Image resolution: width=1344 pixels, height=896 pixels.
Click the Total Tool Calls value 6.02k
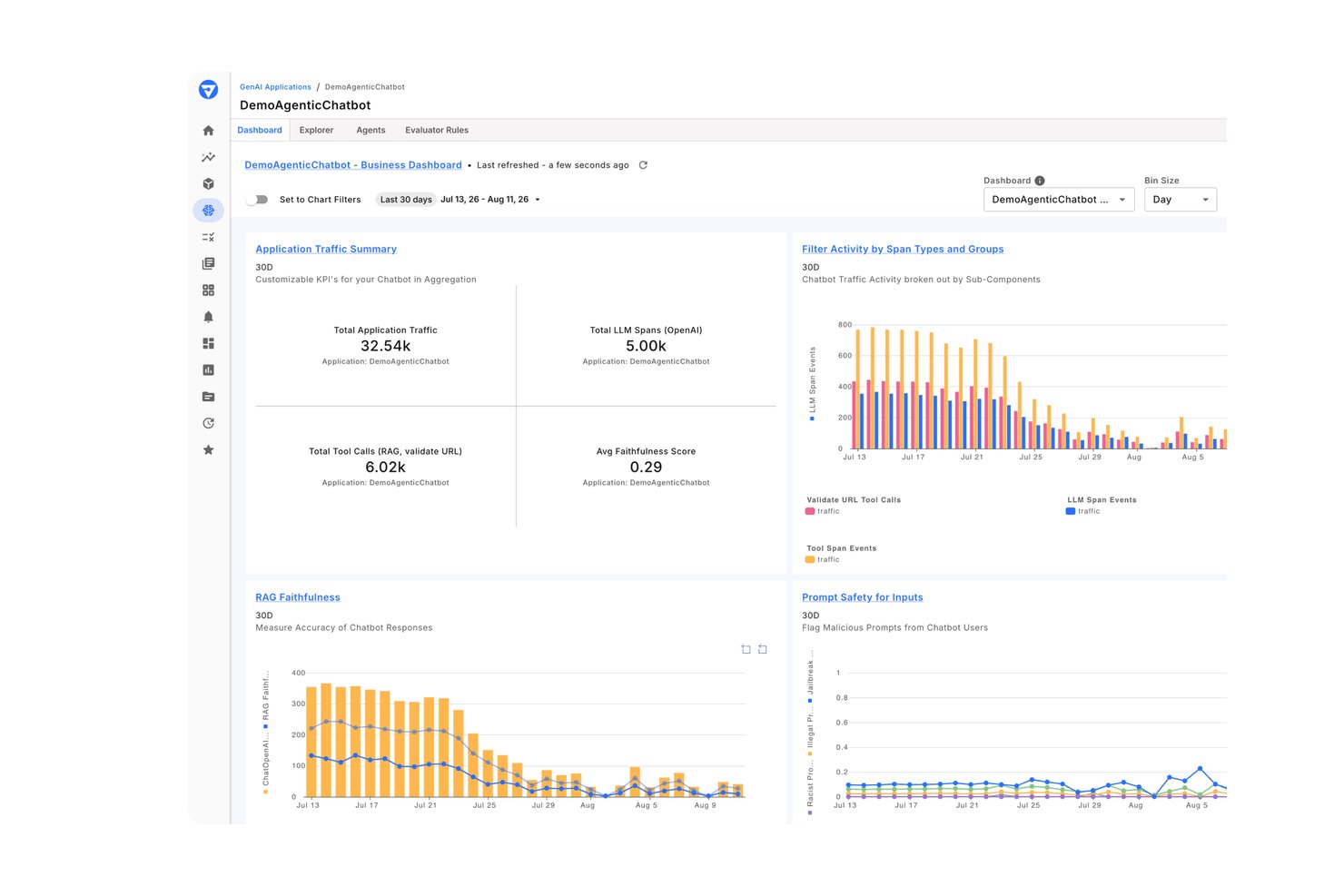point(385,468)
